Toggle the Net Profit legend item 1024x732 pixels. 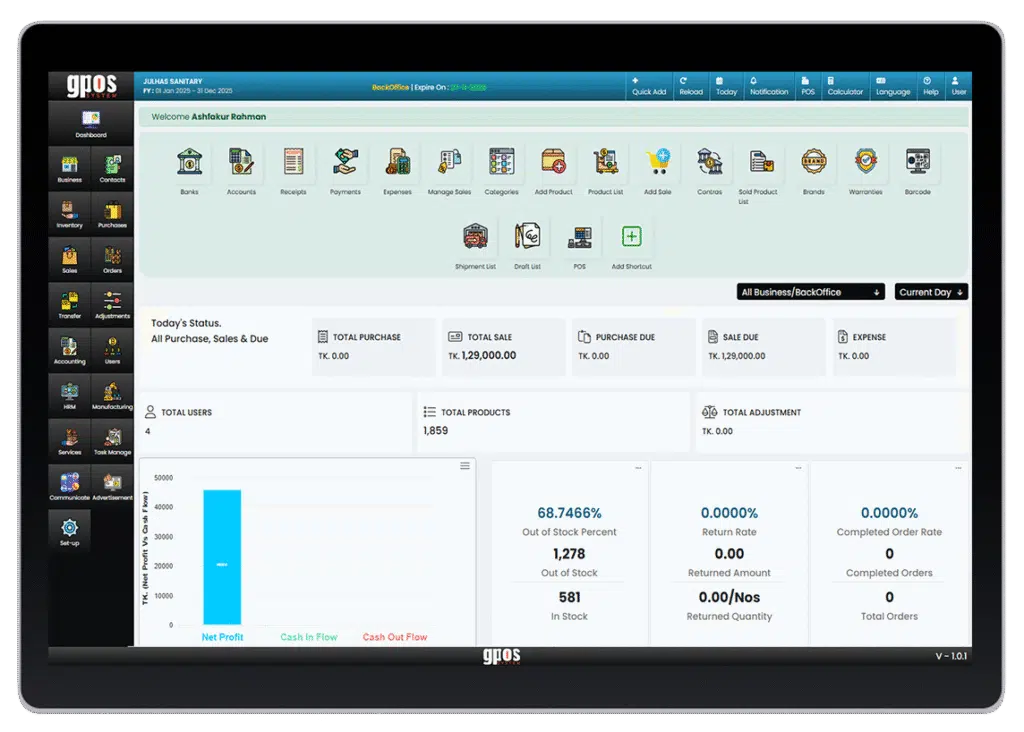click(x=222, y=637)
